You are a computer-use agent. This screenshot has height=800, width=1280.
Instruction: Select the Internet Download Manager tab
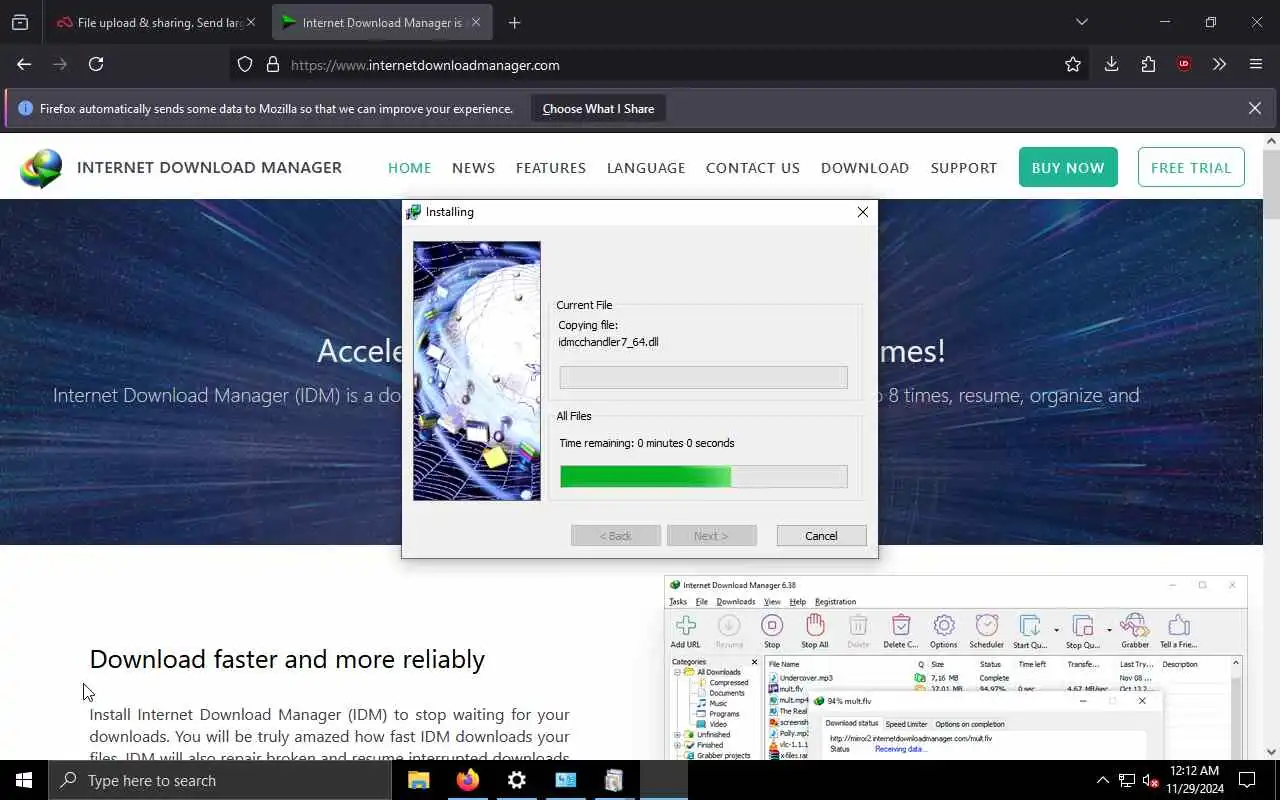point(381,22)
